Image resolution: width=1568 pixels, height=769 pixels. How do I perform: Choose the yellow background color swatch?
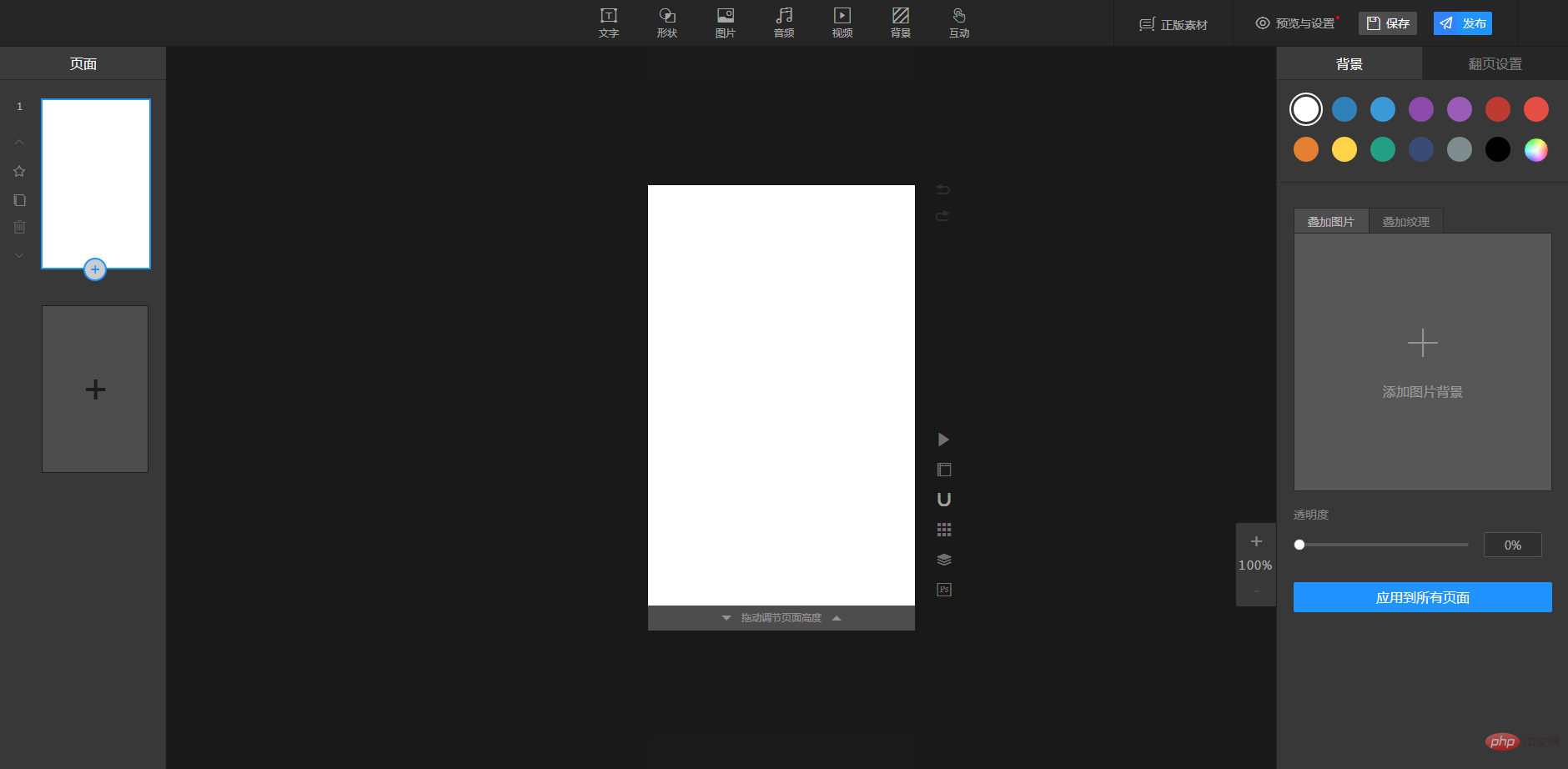1344,149
